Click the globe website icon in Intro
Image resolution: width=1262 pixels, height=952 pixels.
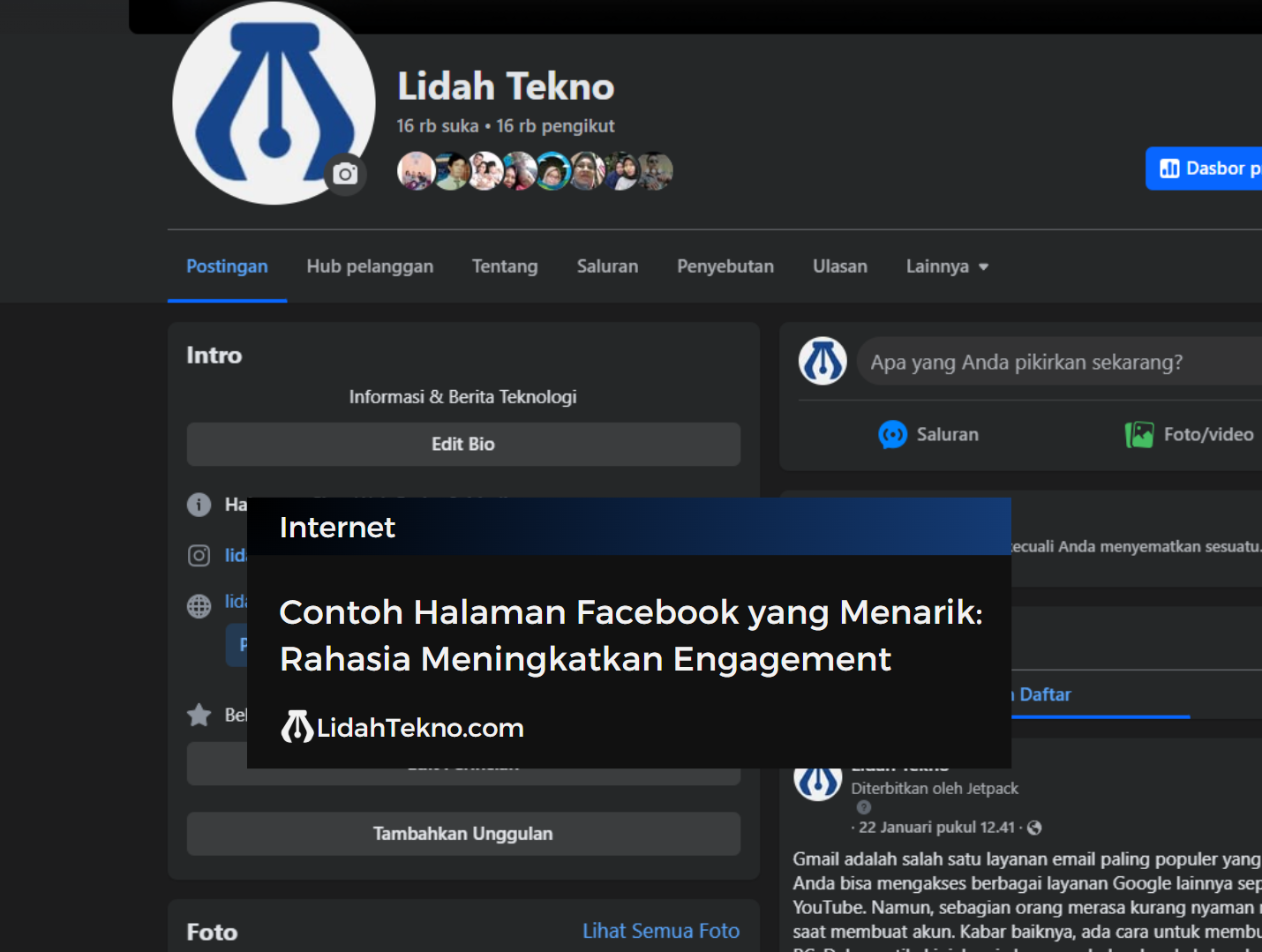tap(199, 606)
